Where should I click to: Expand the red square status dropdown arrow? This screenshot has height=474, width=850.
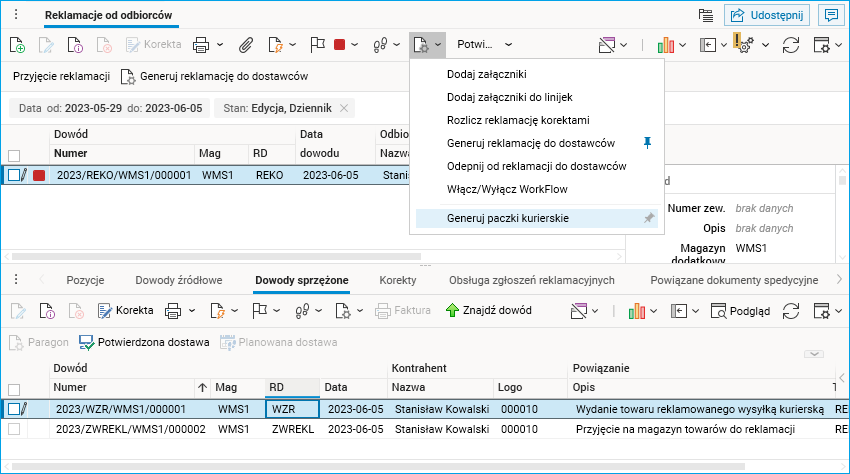[x=355, y=45]
